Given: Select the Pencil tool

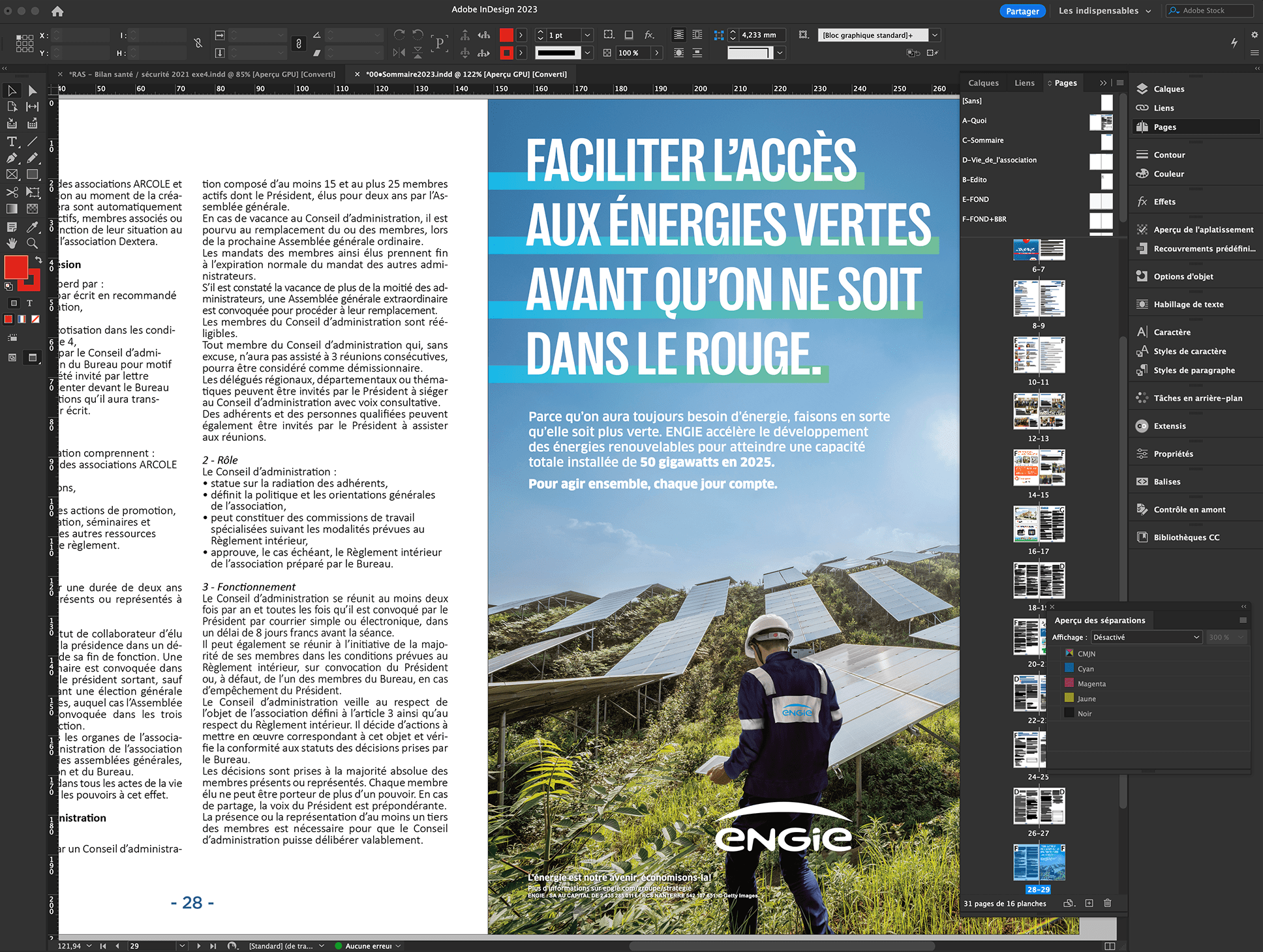Looking at the screenshot, I should (33, 158).
